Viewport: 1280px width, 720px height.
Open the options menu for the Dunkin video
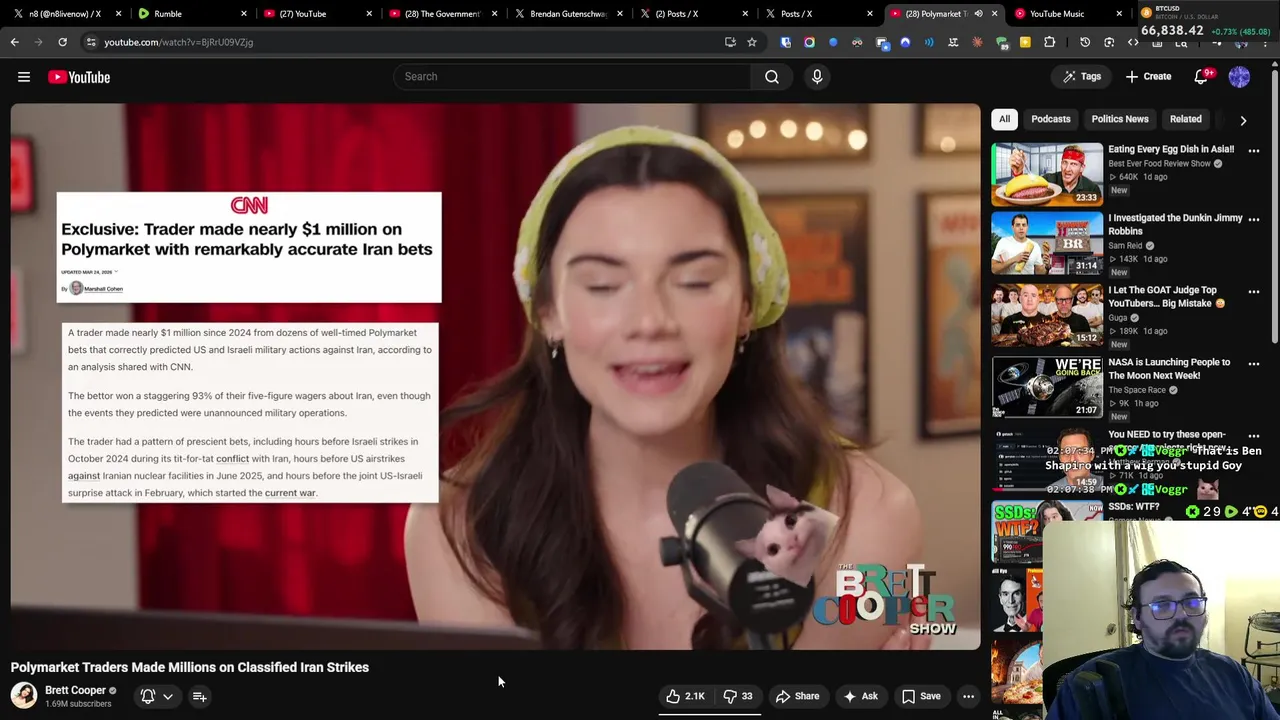tap(1253, 219)
